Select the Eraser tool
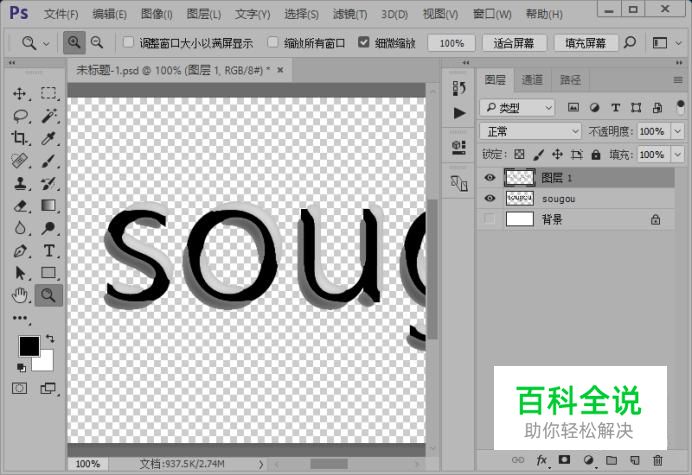692x475 pixels. tap(19, 206)
